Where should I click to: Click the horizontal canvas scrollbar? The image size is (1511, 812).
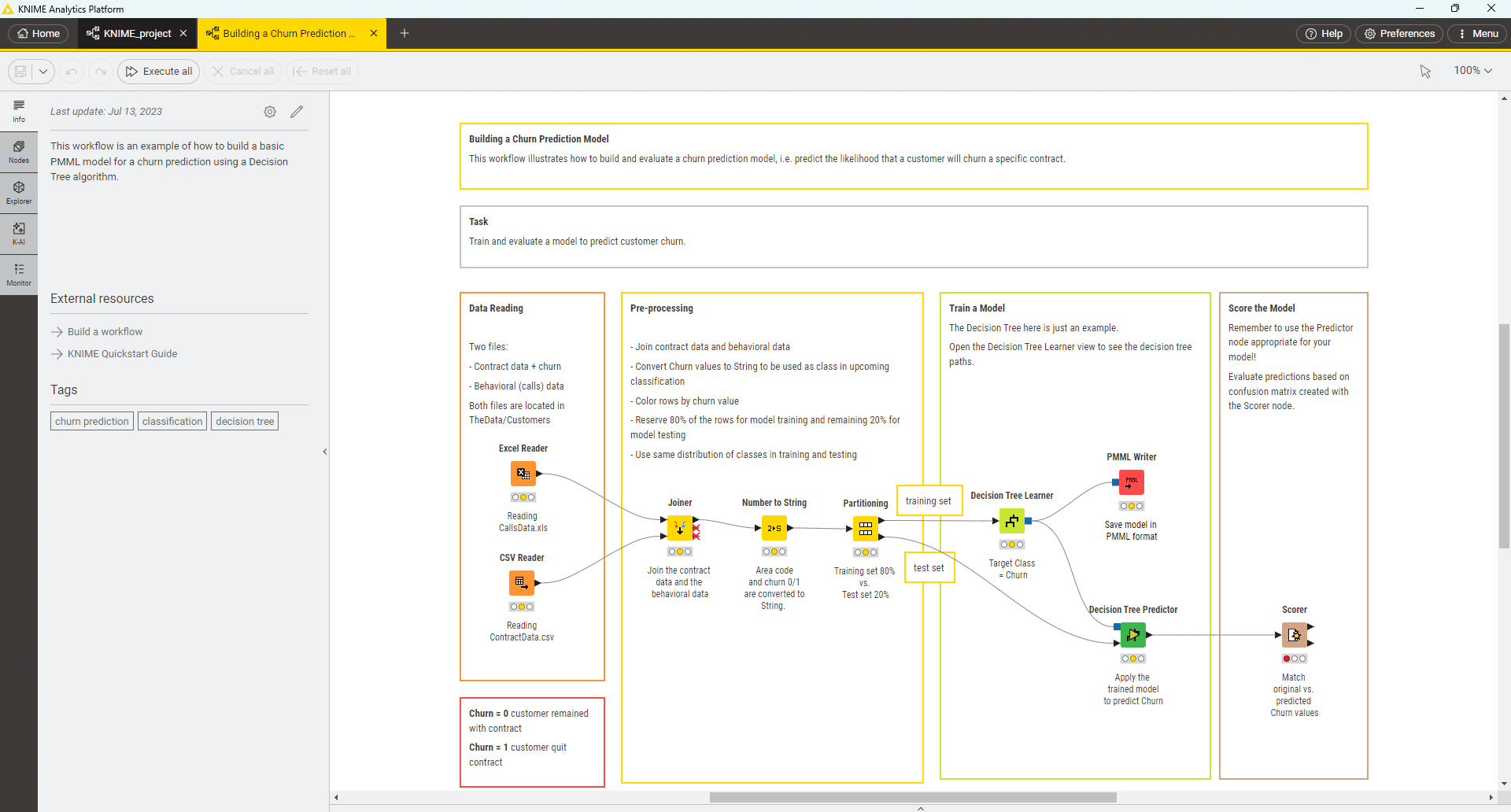[x=913, y=797]
